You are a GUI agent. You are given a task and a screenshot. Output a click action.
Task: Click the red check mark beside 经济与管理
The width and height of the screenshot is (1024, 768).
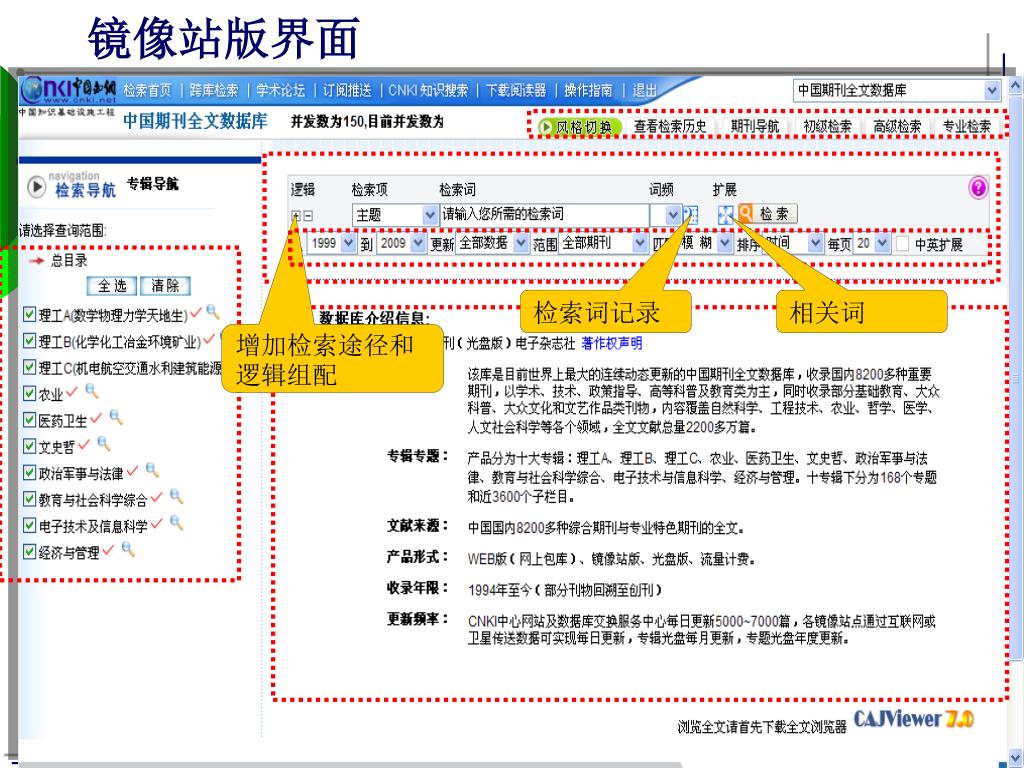pyautogui.click(x=108, y=551)
